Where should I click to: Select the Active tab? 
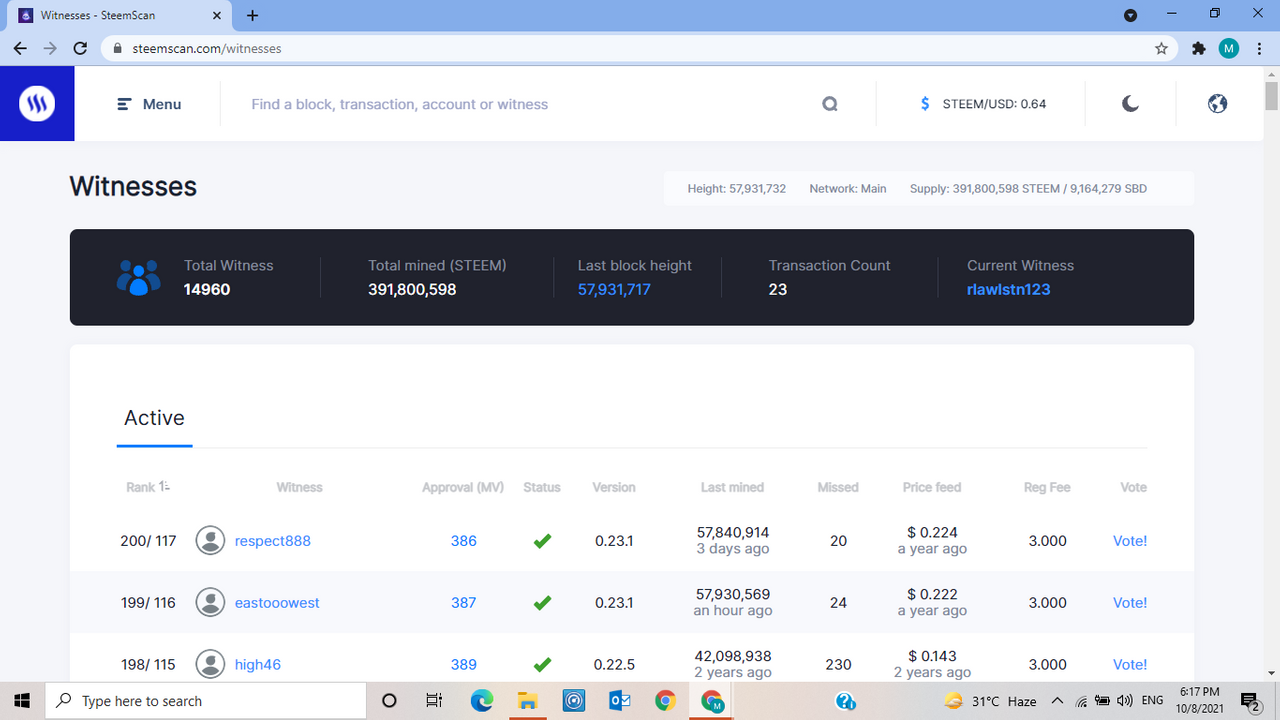[154, 418]
